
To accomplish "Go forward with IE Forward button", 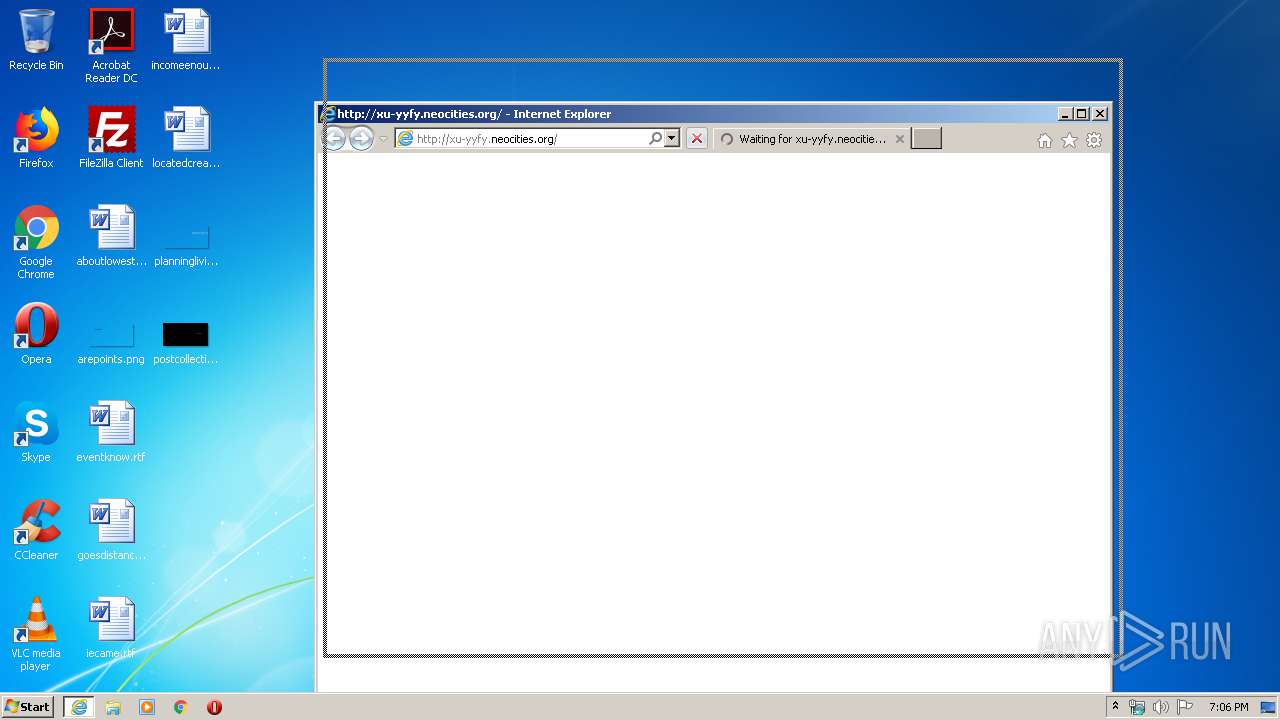I will [361, 139].
